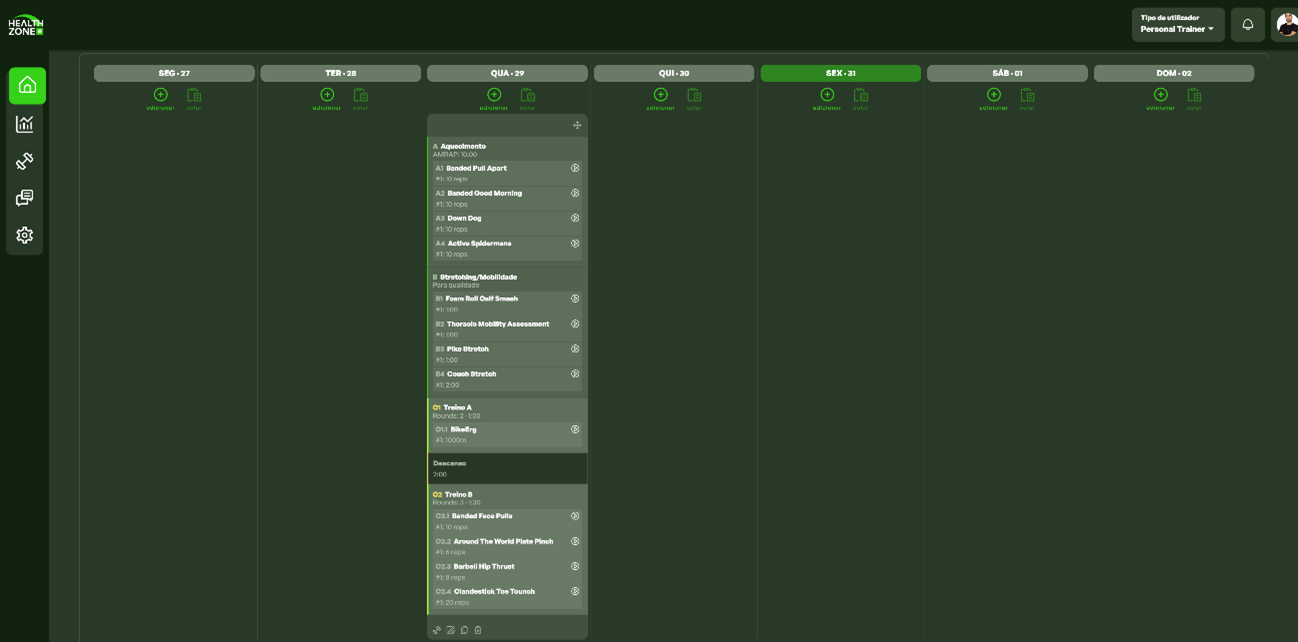This screenshot has width=1298, height=642.
Task: Edit the workout with the pencil icon
Action: pyautogui.click(x=451, y=630)
